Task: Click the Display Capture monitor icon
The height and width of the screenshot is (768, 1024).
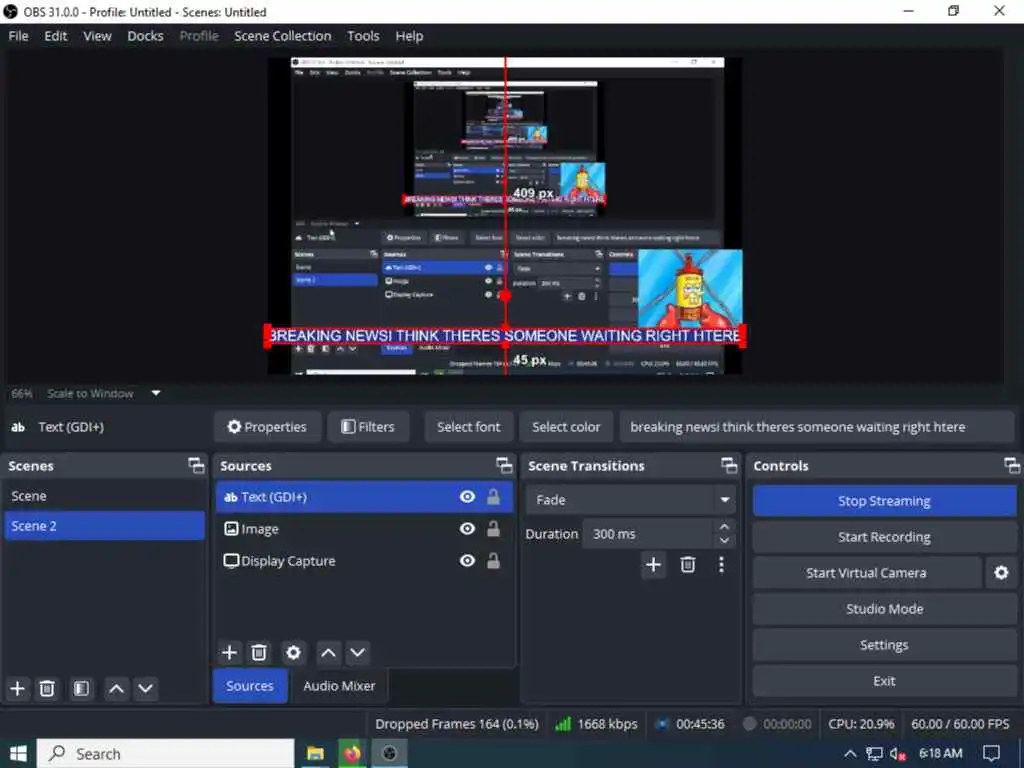Action: click(231, 560)
